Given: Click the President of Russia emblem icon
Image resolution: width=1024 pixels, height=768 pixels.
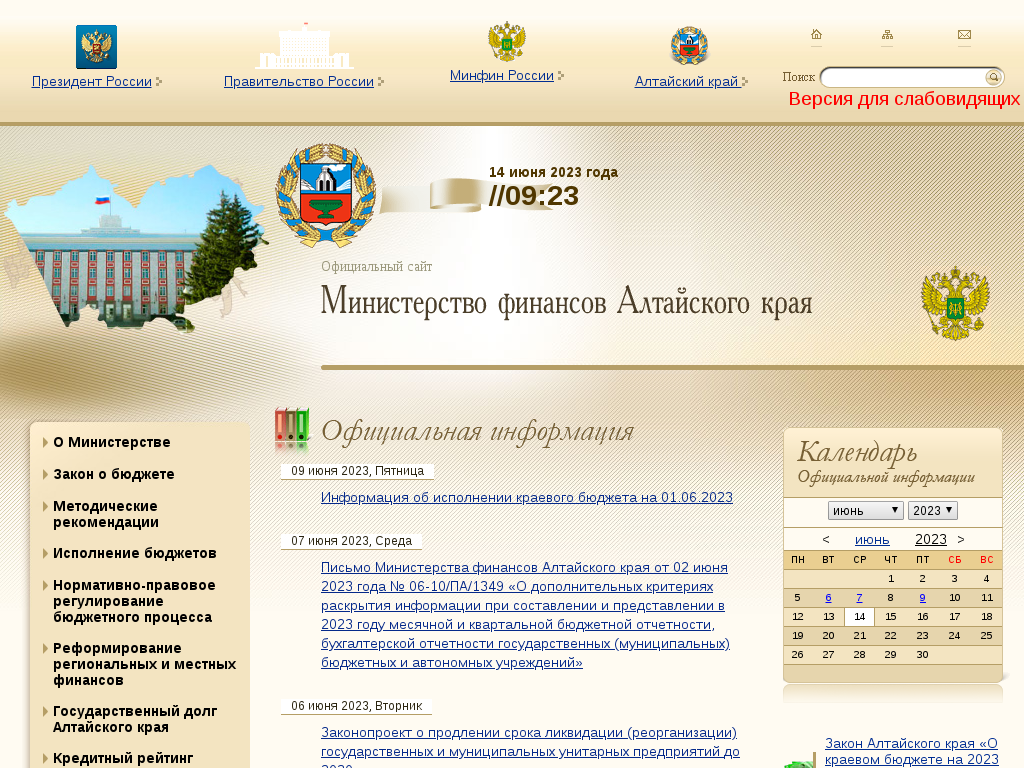Looking at the screenshot, I should coord(96,47).
